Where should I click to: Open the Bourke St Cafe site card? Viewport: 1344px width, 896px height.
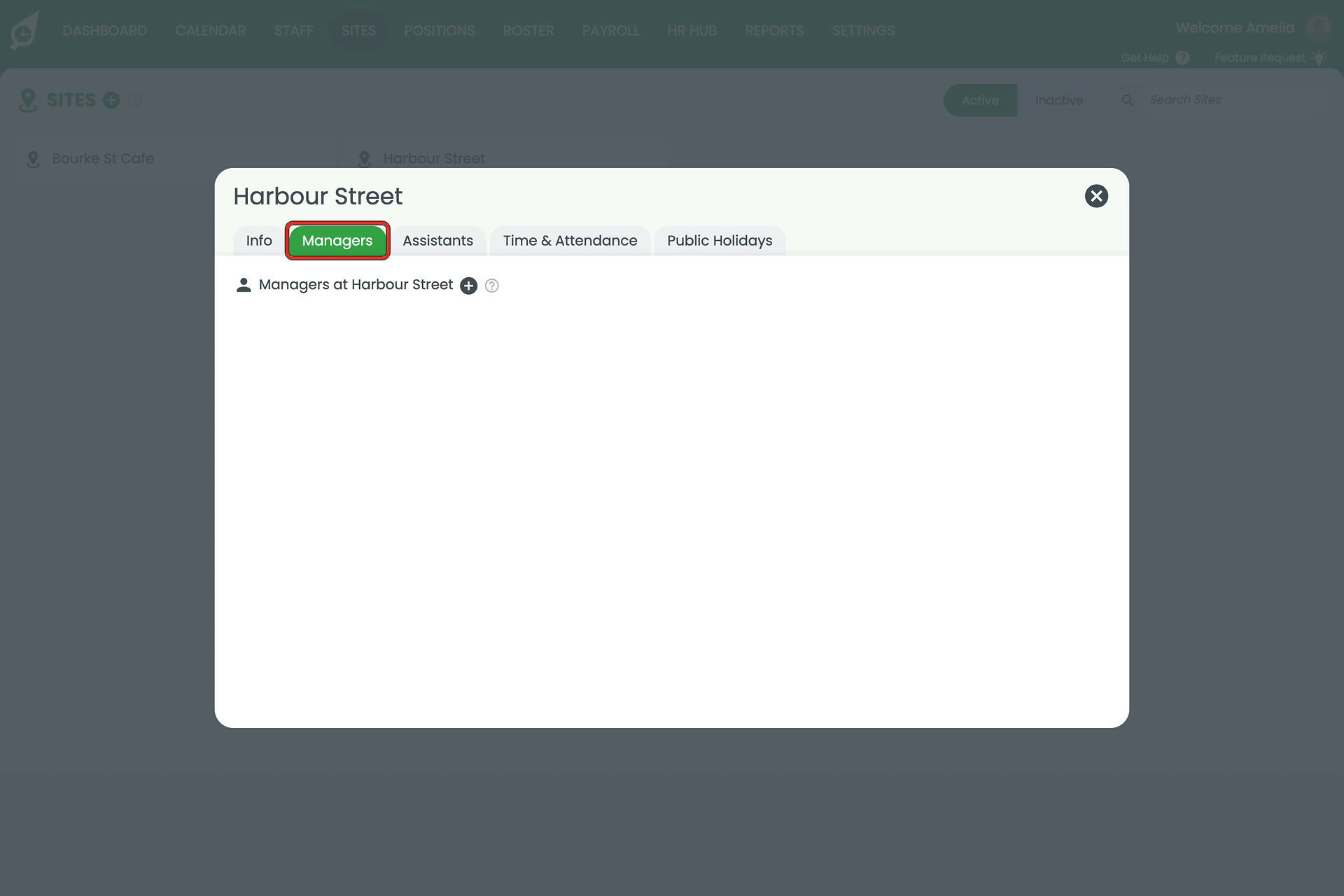point(174,159)
